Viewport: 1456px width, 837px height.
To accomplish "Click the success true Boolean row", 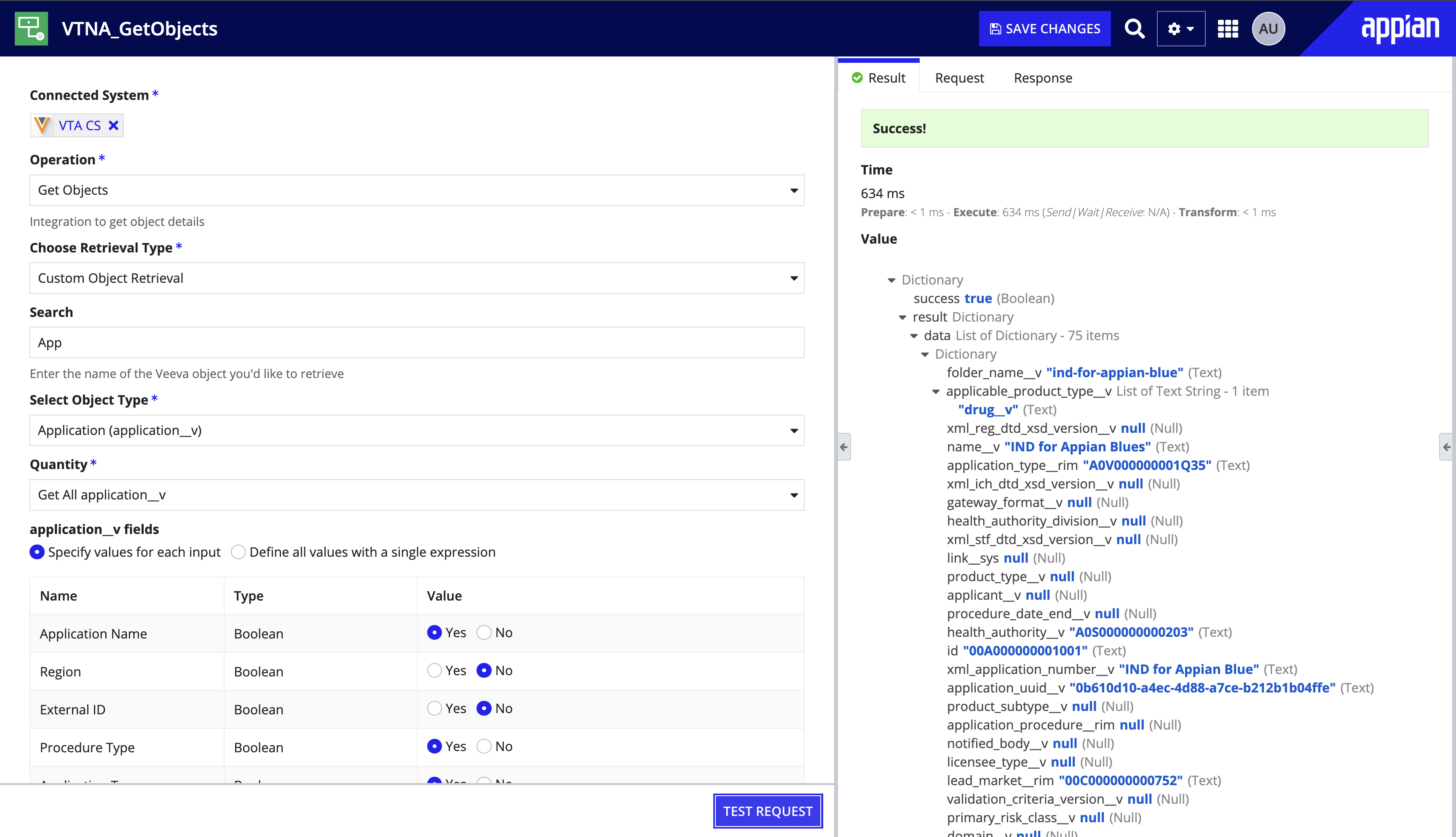I will click(x=984, y=298).
